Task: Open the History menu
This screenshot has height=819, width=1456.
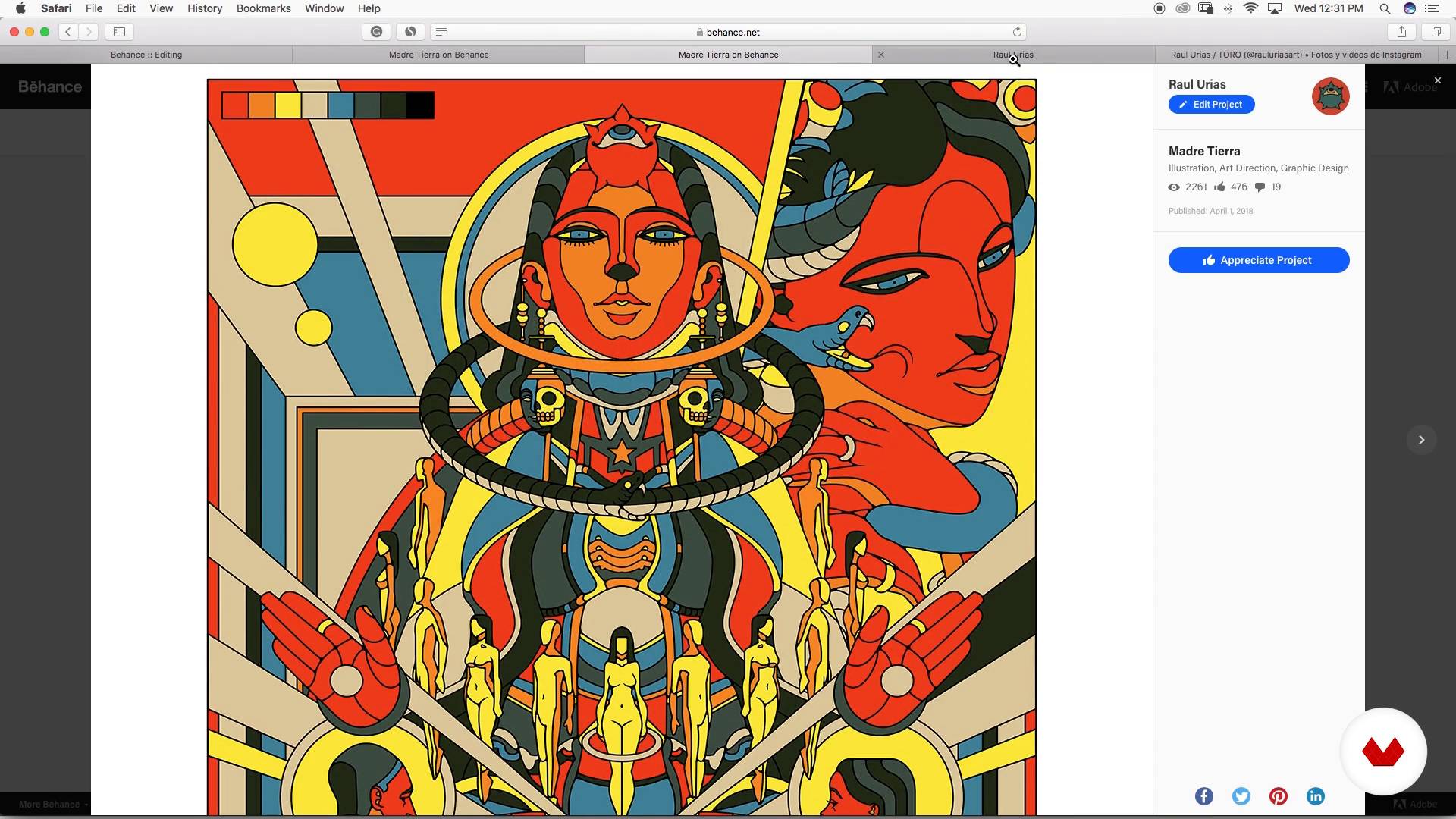Action: [x=205, y=8]
